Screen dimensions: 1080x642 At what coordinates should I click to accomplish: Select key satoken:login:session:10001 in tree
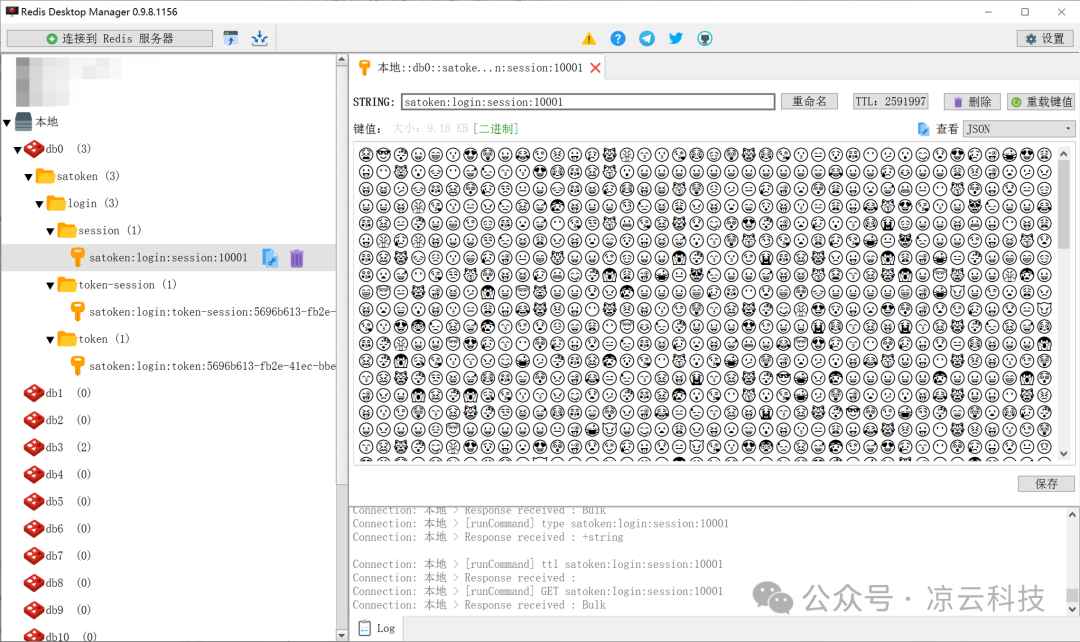pyautogui.click(x=168, y=258)
